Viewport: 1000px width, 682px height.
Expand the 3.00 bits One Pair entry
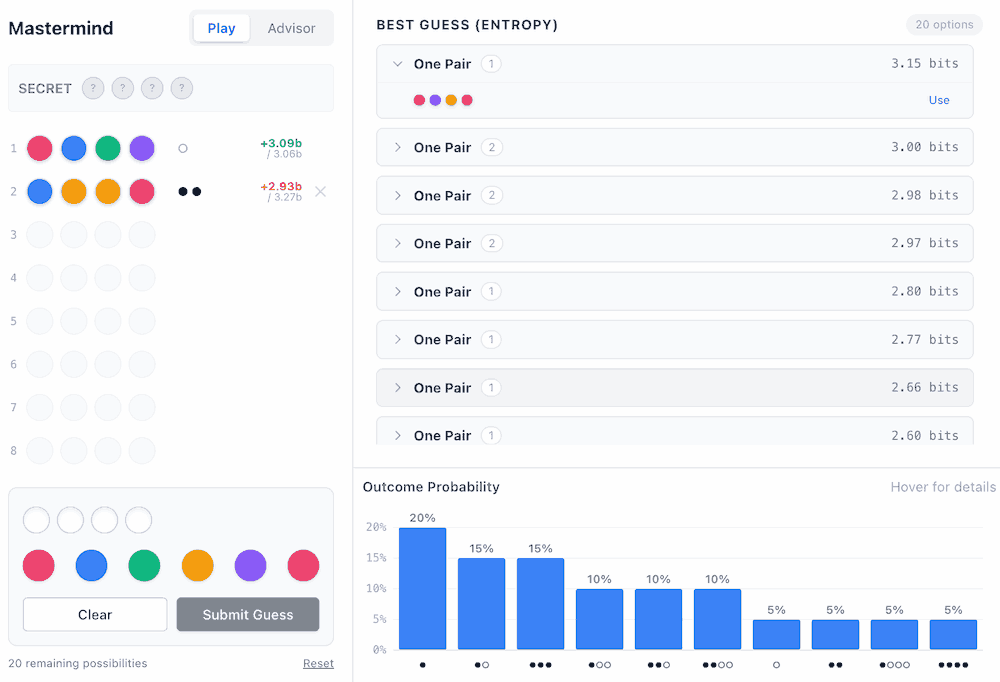[398, 147]
